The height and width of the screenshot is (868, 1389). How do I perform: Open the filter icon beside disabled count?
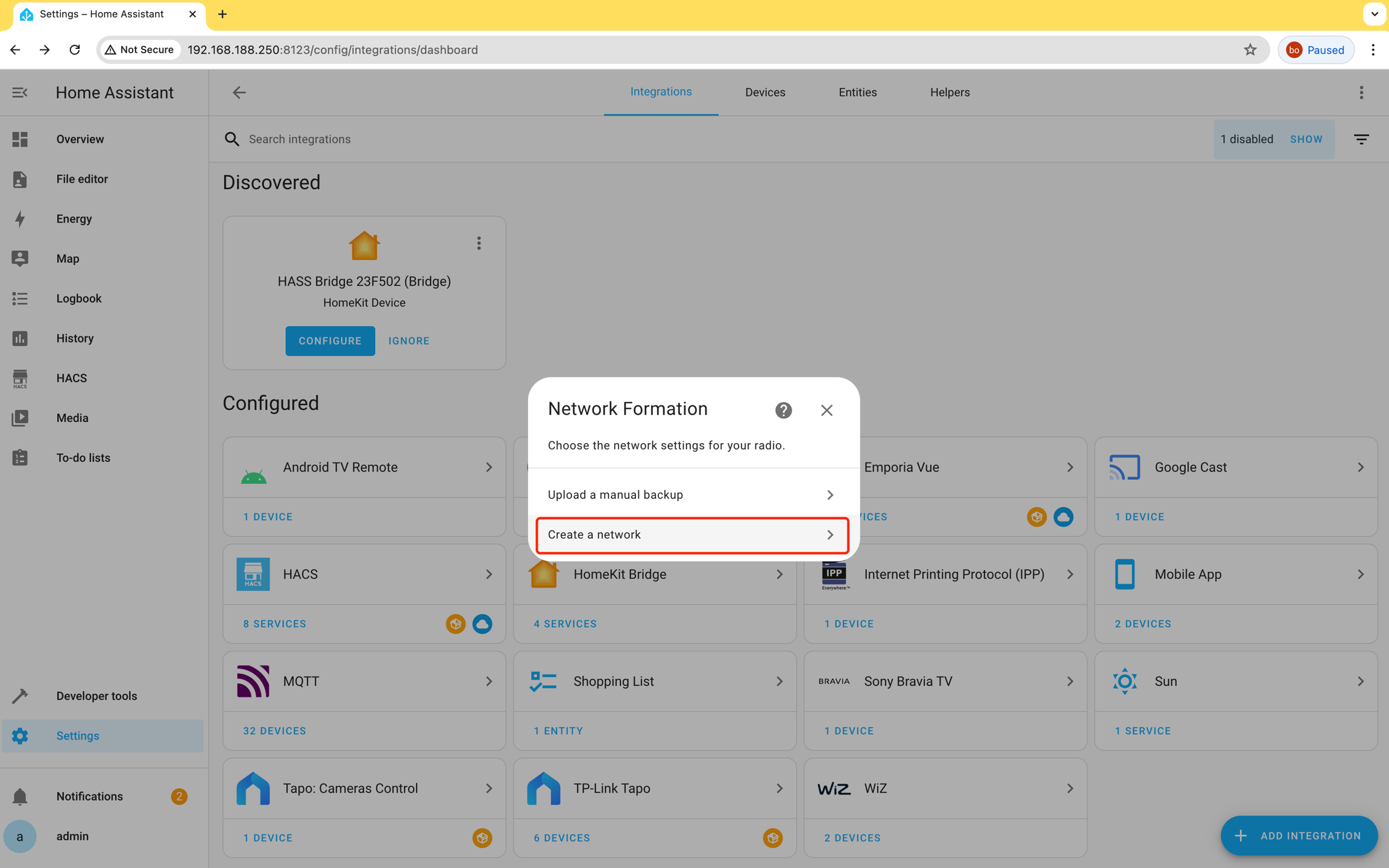1361,139
